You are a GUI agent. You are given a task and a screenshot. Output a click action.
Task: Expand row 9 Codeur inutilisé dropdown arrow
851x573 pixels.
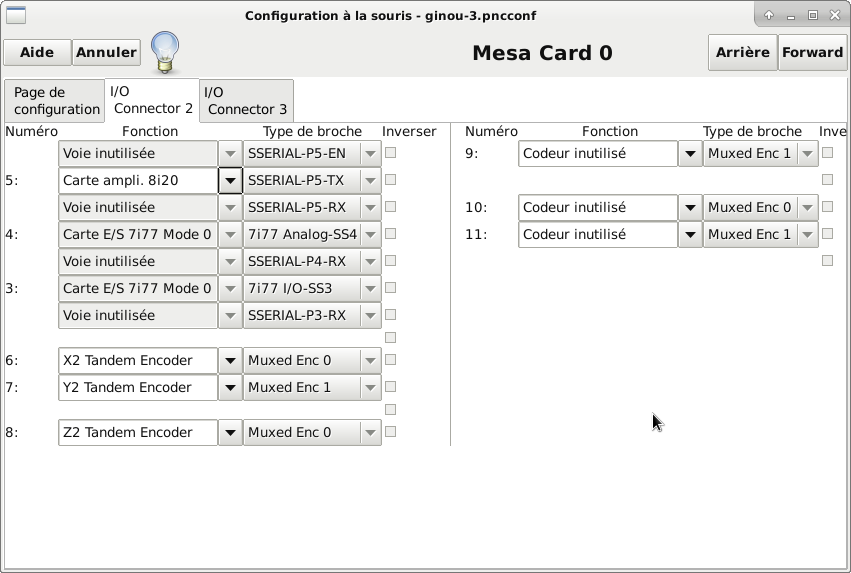point(690,154)
